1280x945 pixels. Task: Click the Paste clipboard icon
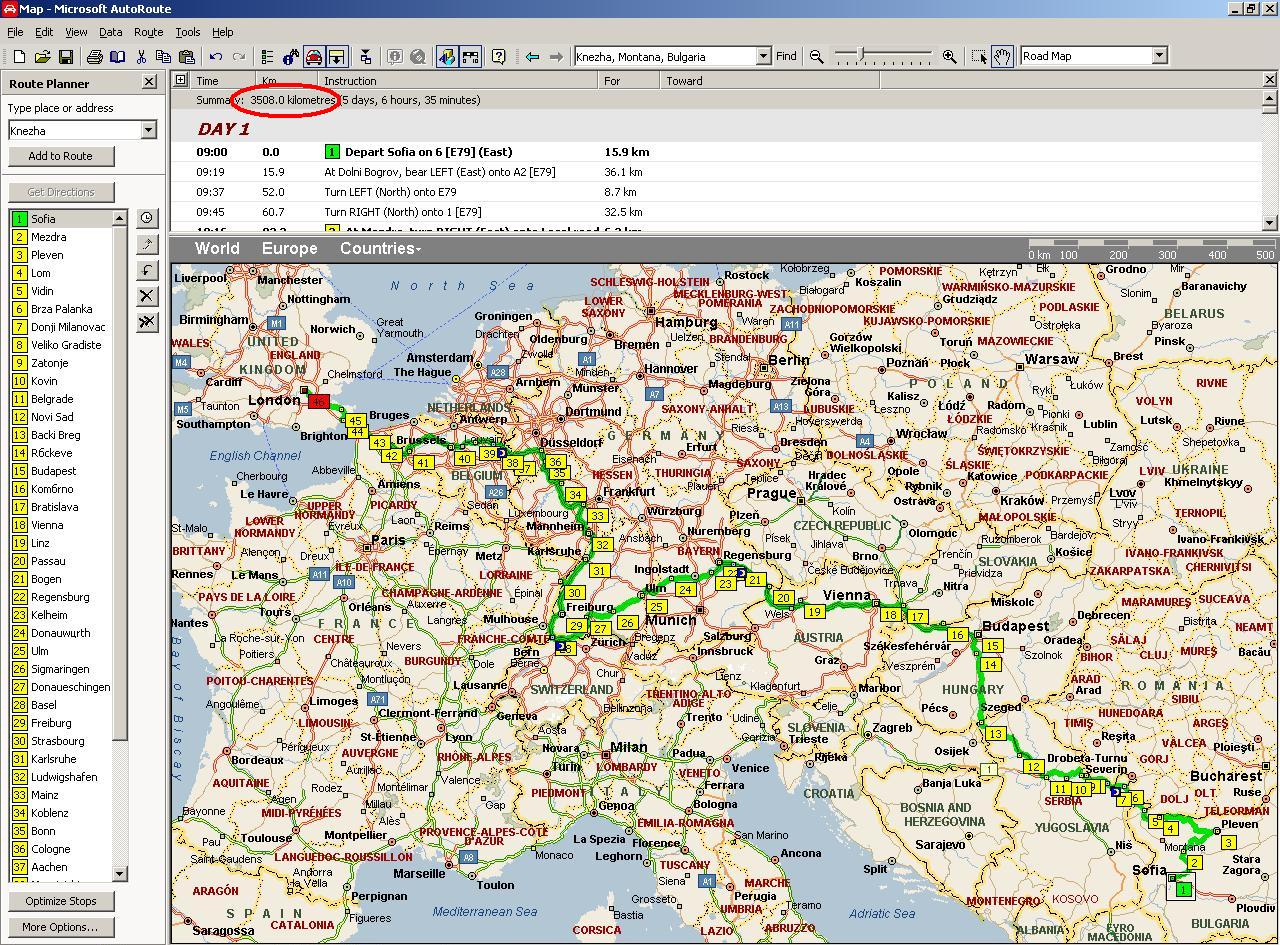187,57
